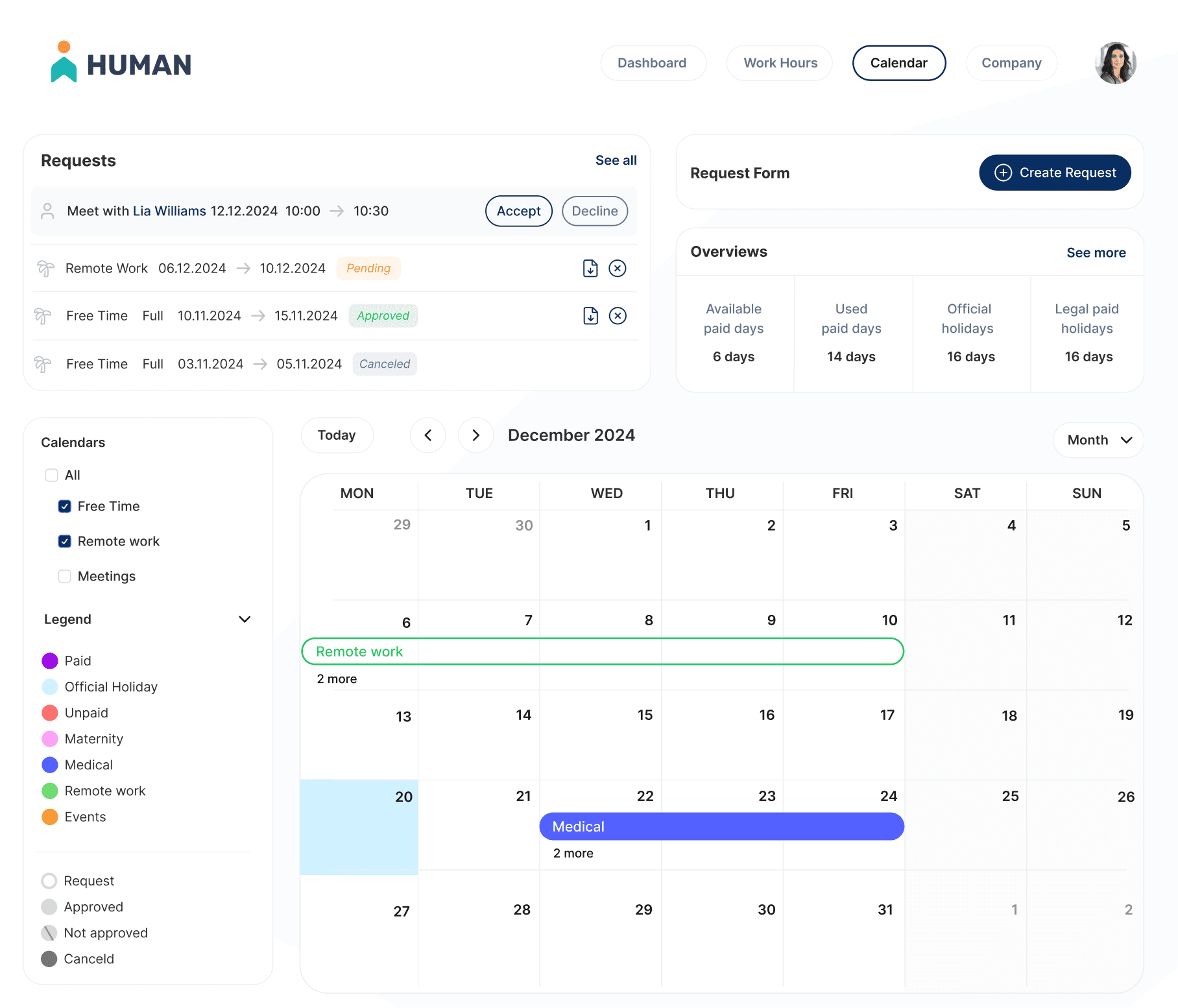
Task: Advance to next month with right chevron
Action: pos(475,435)
